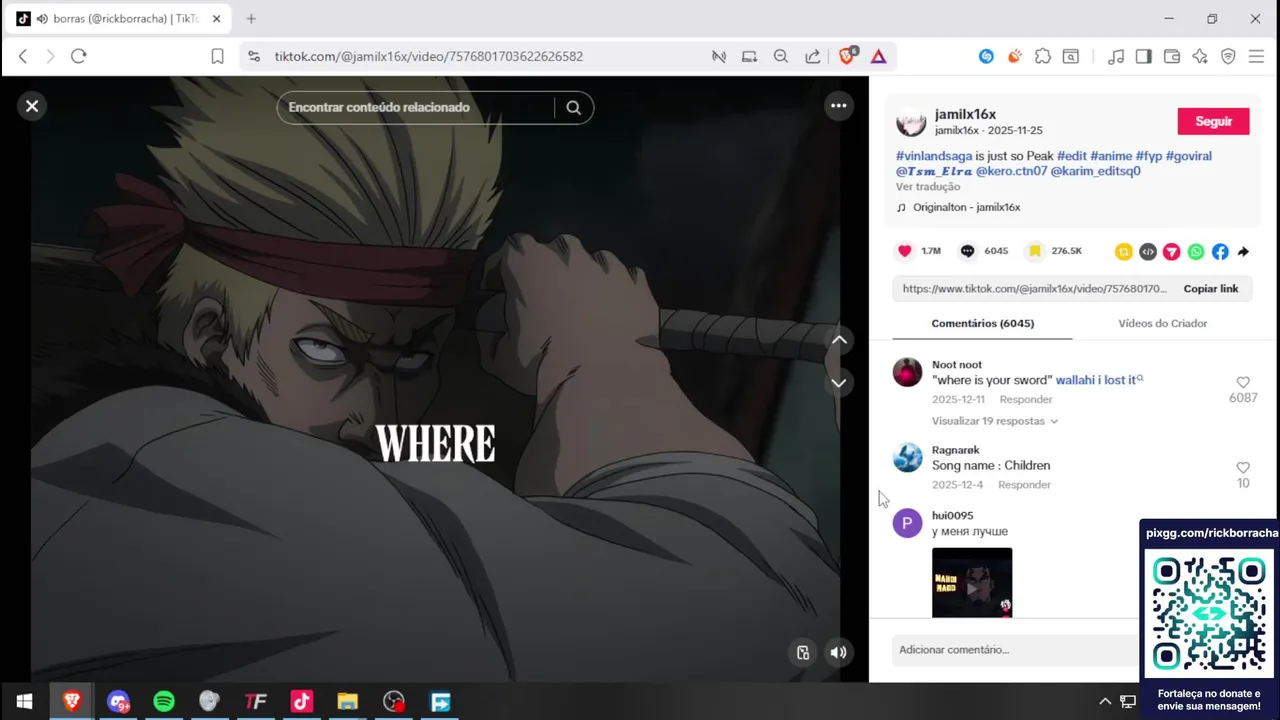Repost the video with yellow repost icon
Viewport: 1280px width, 720px height.
click(1124, 252)
